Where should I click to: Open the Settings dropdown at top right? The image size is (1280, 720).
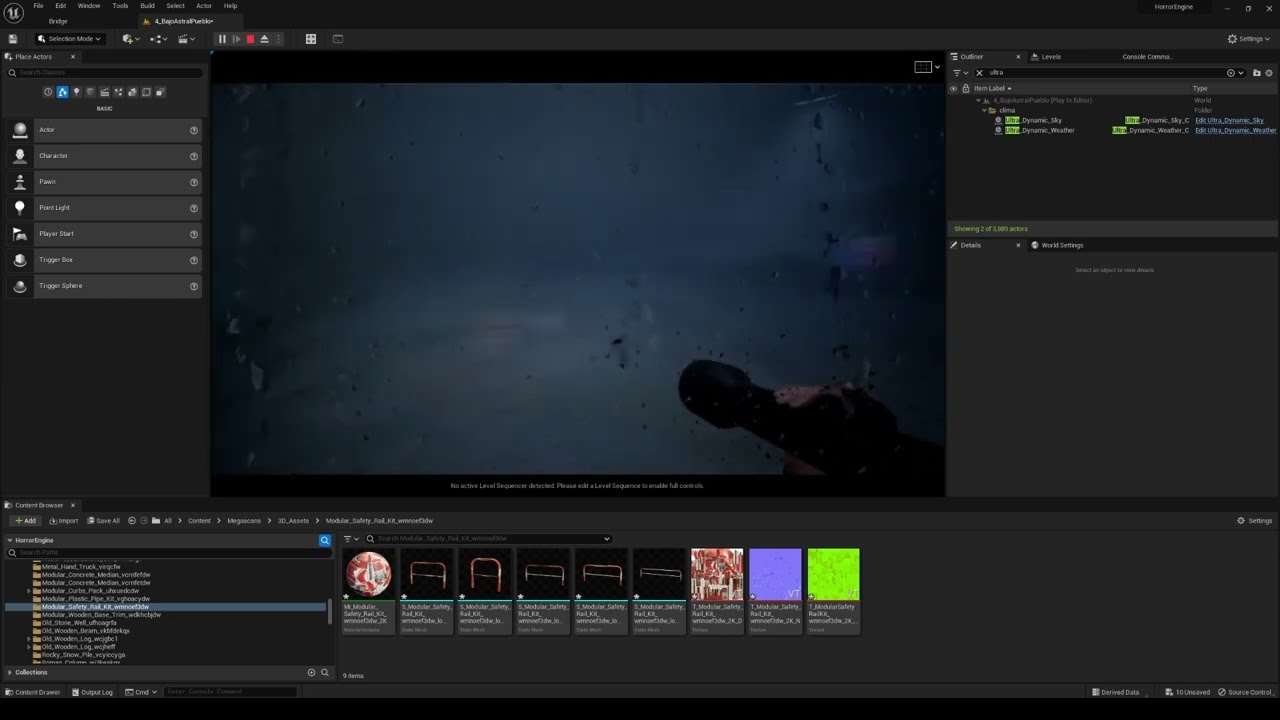[1249, 39]
